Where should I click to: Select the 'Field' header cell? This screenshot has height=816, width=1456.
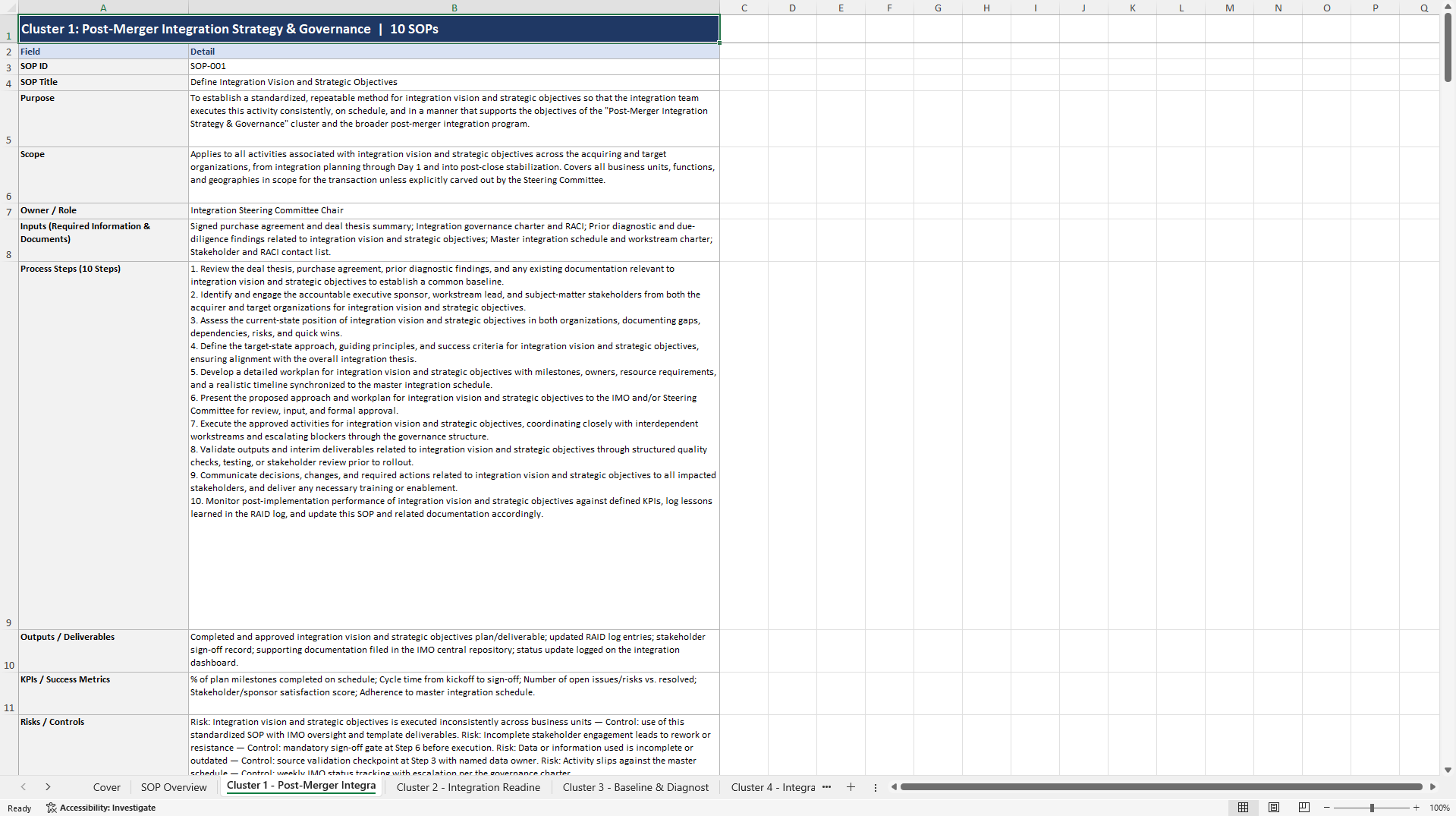click(x=103, y=52)
